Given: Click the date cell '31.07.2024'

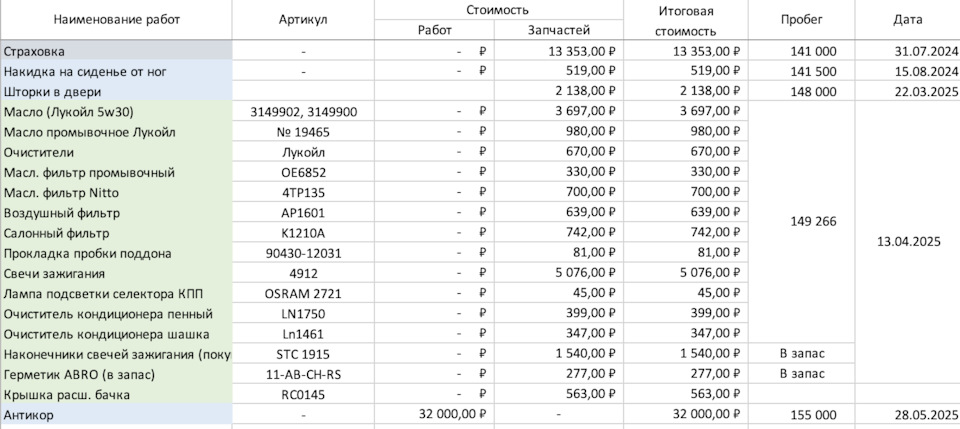Looking at the screenshot, I should click(x=908, y=51).
